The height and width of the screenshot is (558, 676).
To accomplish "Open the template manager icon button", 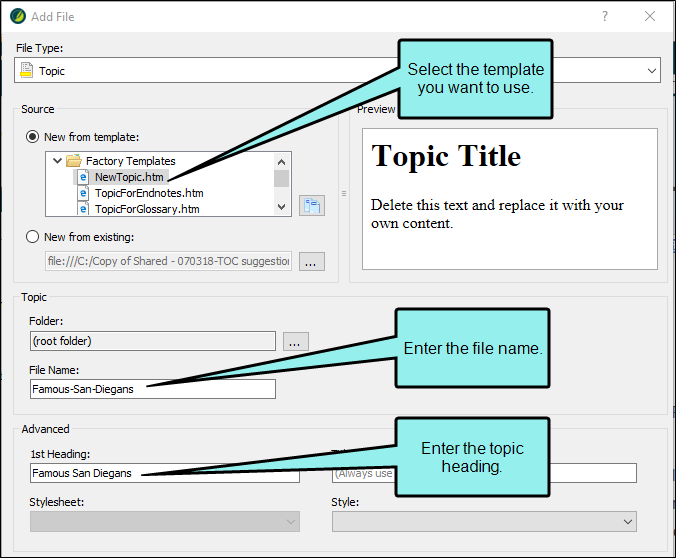I will point(311,205).
